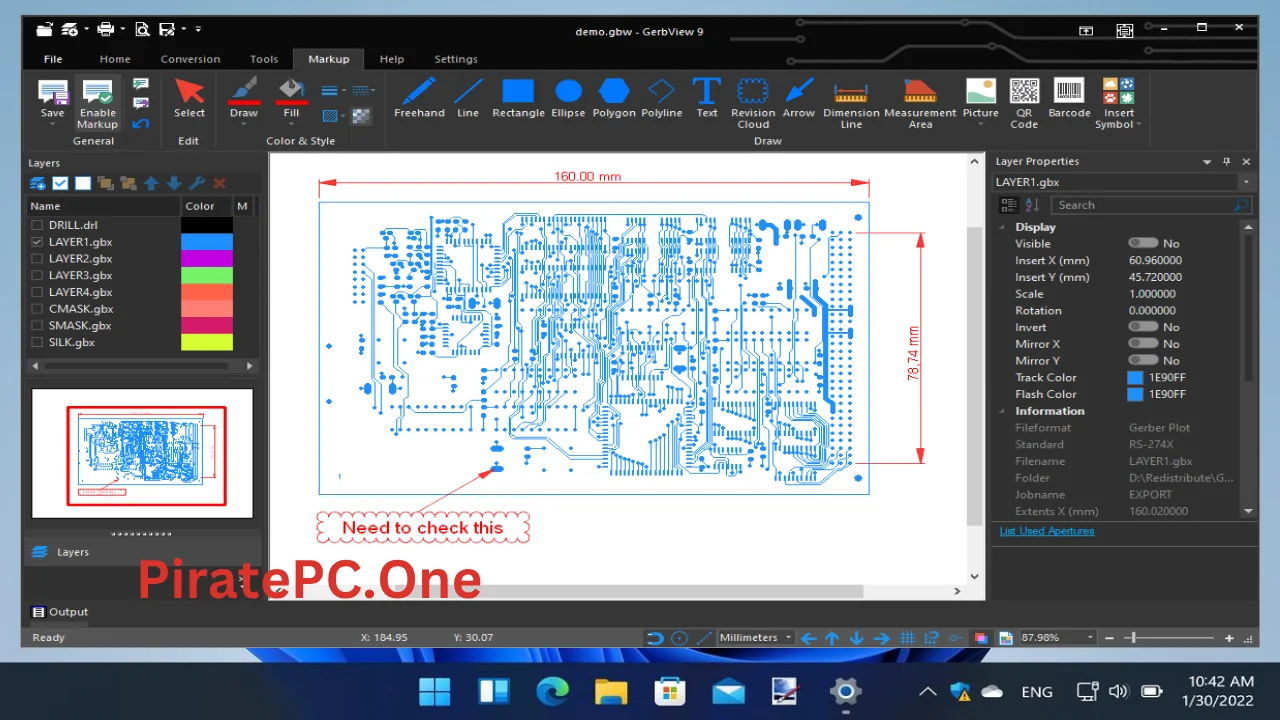Check the DRILL.drl layer checkbox

(37, 225)
